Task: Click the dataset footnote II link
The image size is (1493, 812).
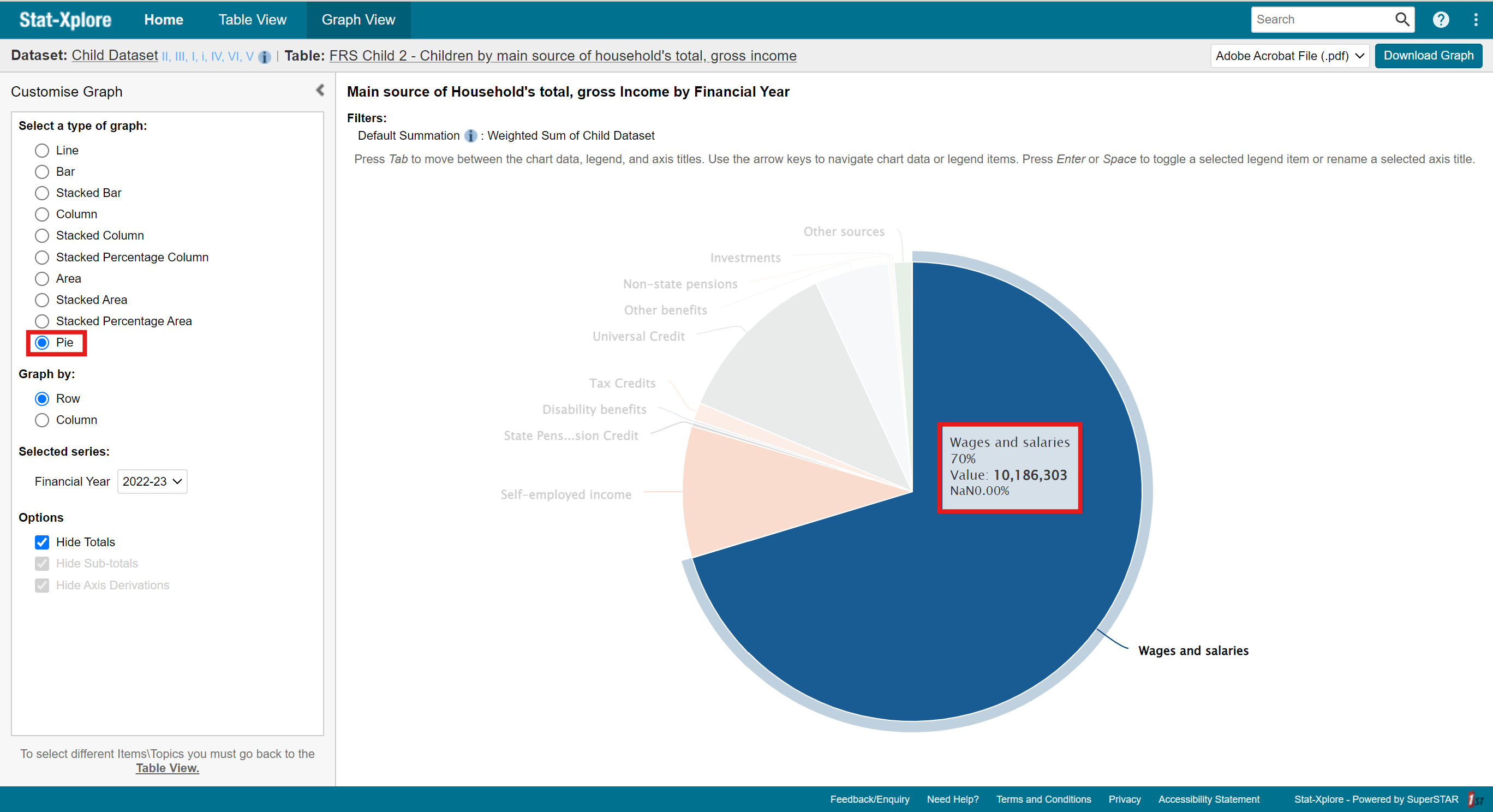Action: click(x=166, y=57)
